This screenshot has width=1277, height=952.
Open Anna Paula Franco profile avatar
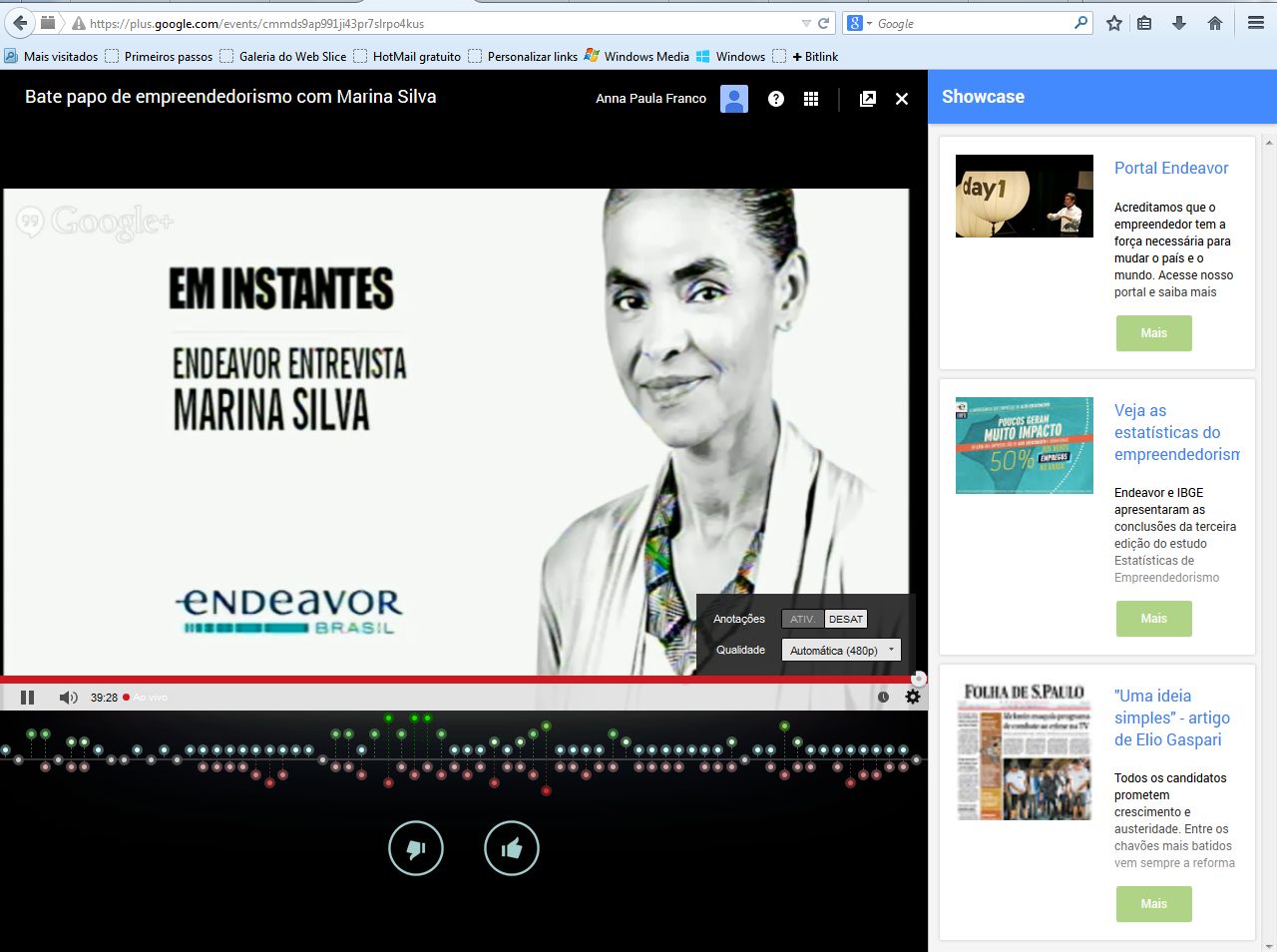coord(734,98)
